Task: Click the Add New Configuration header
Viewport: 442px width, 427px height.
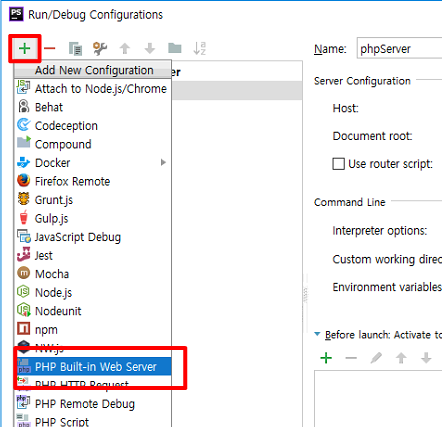Action: (93, 70)
